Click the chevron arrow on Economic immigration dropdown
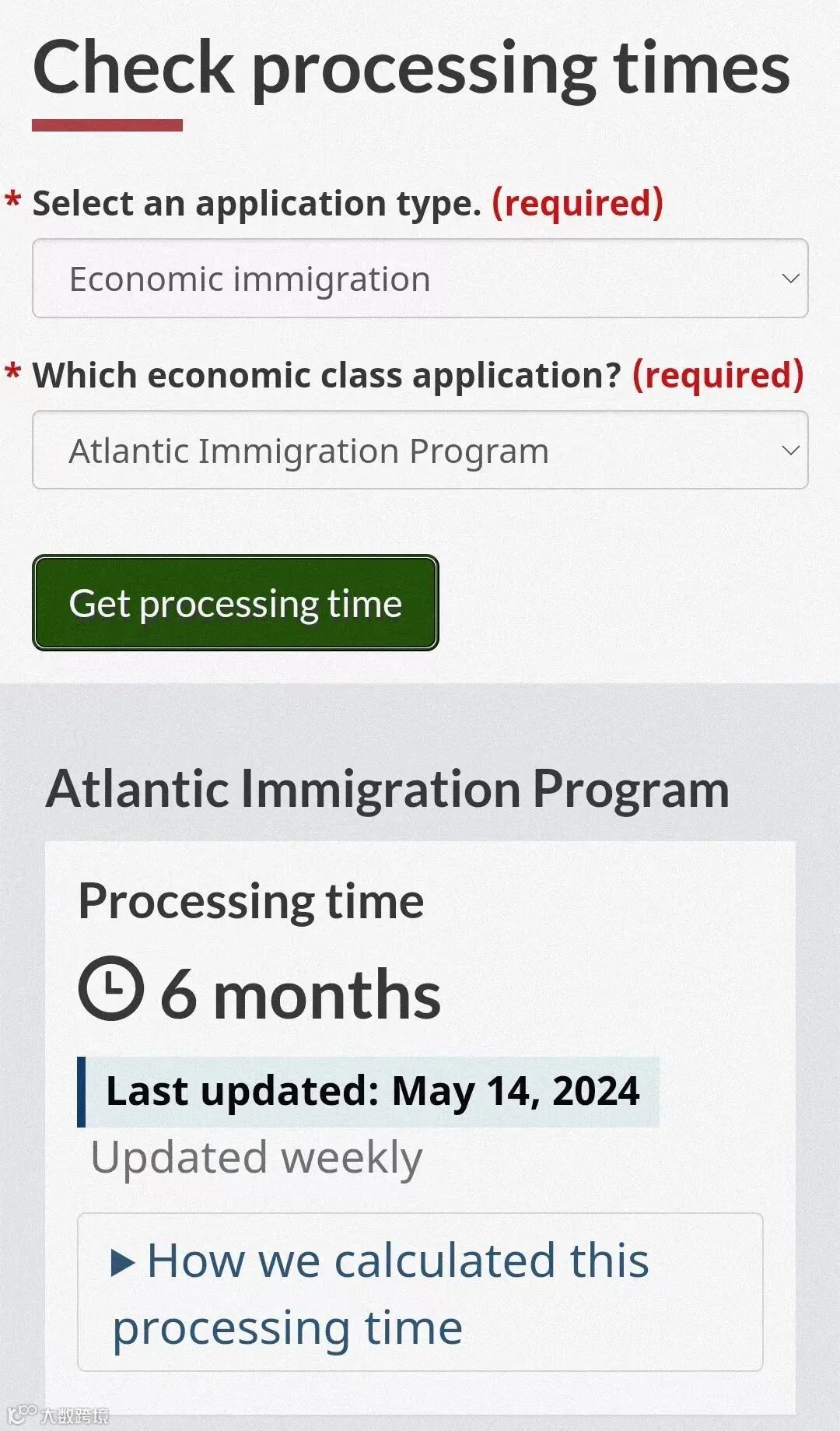Screen dimensions: 840x1431 pos(790,279)
